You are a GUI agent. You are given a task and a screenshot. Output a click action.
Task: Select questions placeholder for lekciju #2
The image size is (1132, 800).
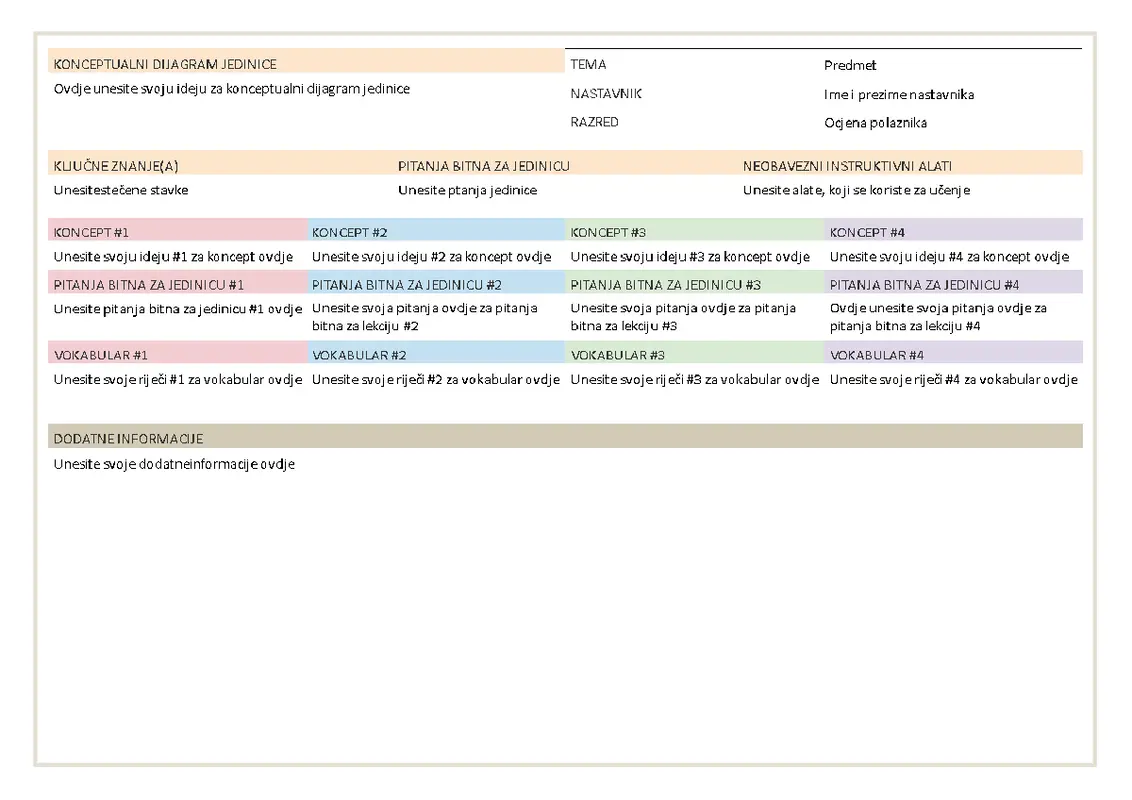tap(424, 317)
